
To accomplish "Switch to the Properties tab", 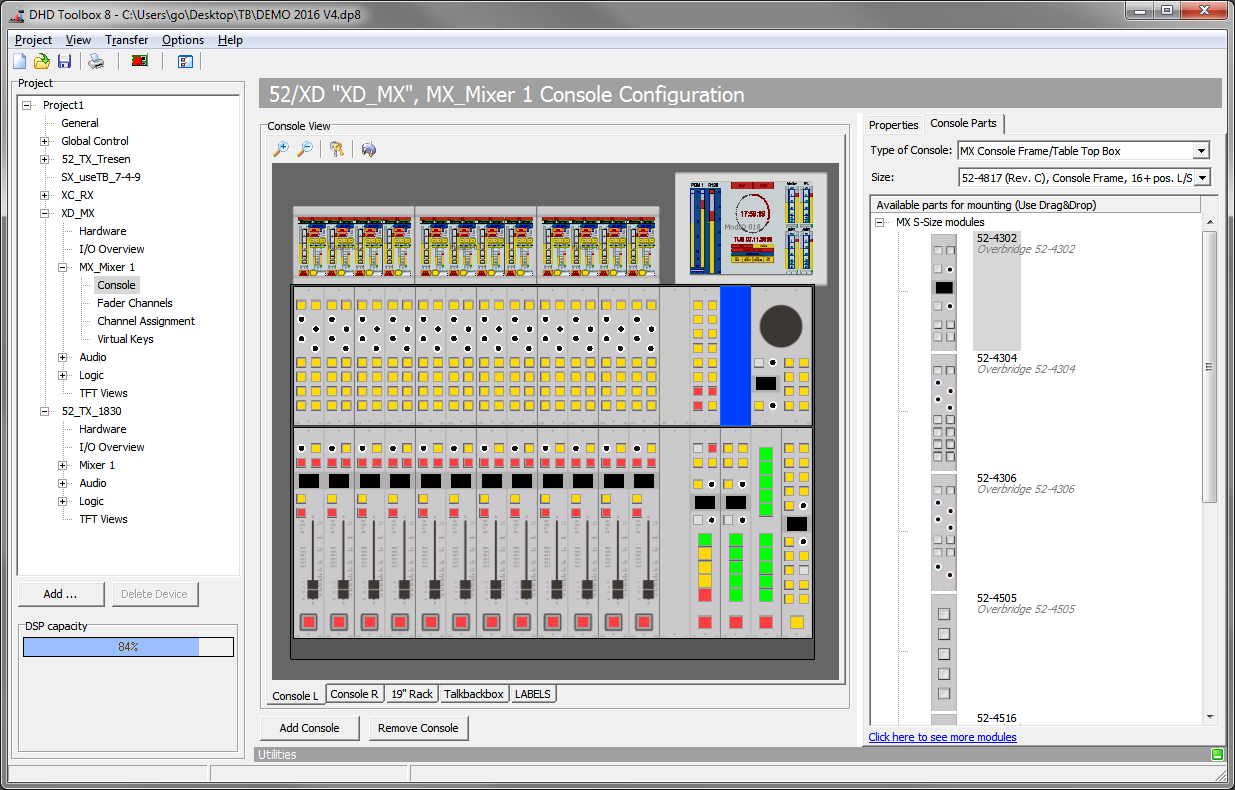I will click(893, 124).
